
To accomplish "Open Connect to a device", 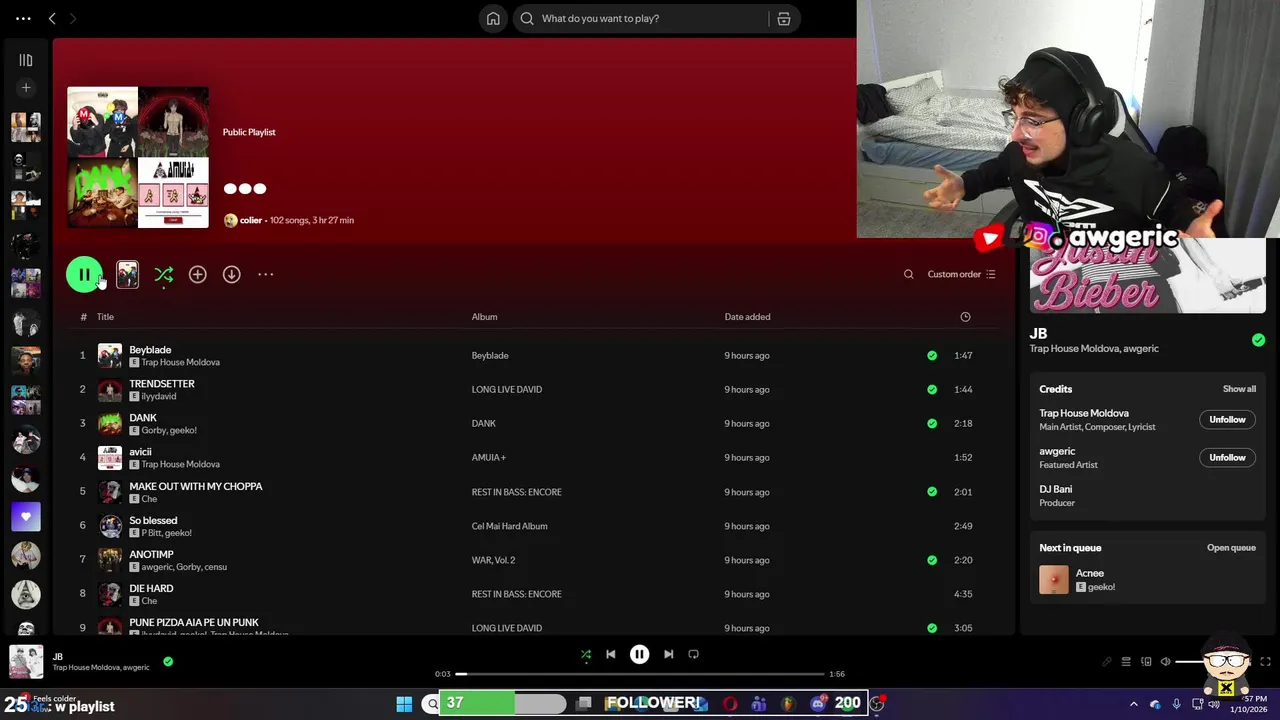I will pyautogui.click(x=1146, y=661).
